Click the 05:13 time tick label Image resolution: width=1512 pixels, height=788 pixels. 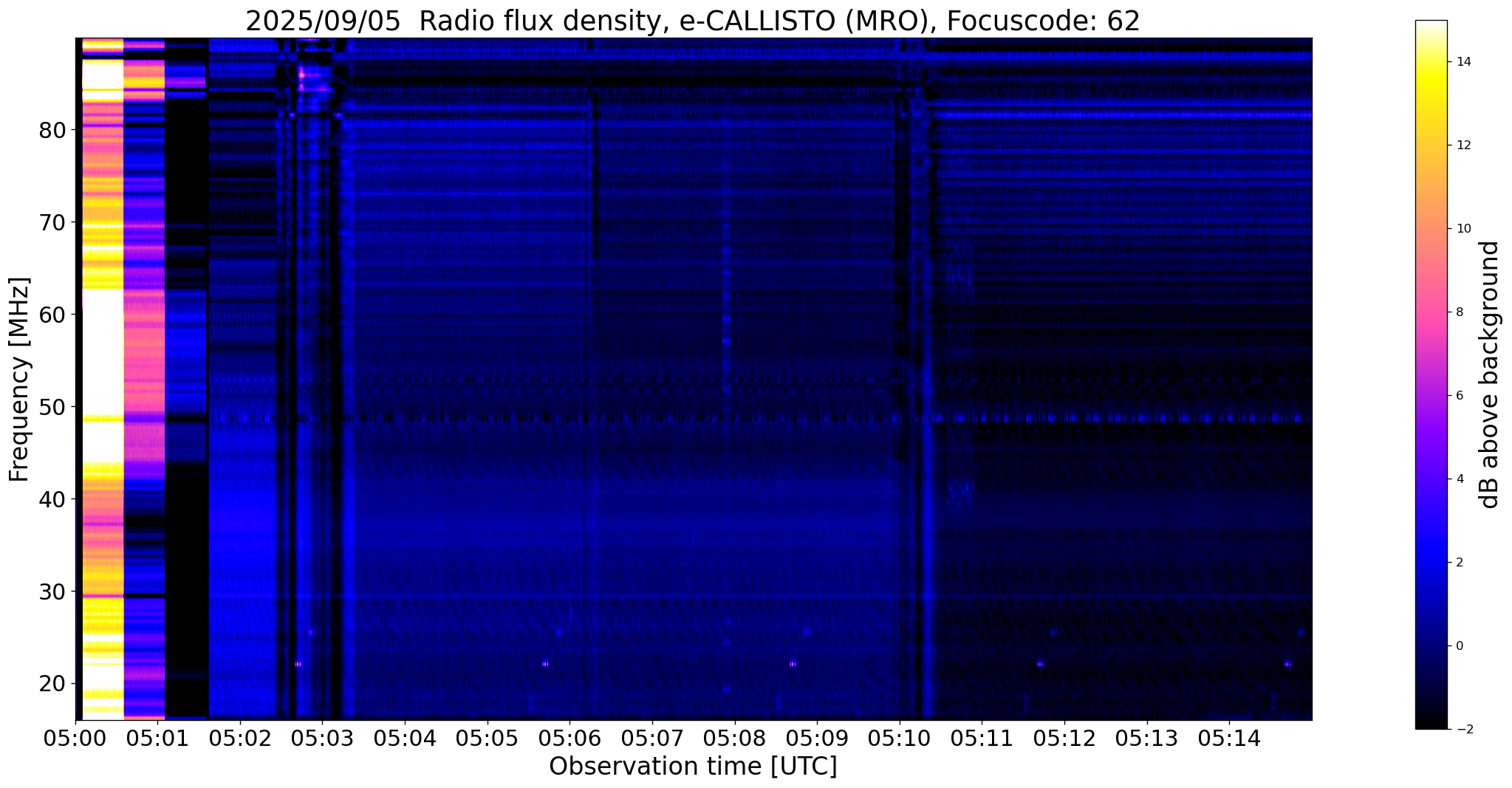(1147, 739)
